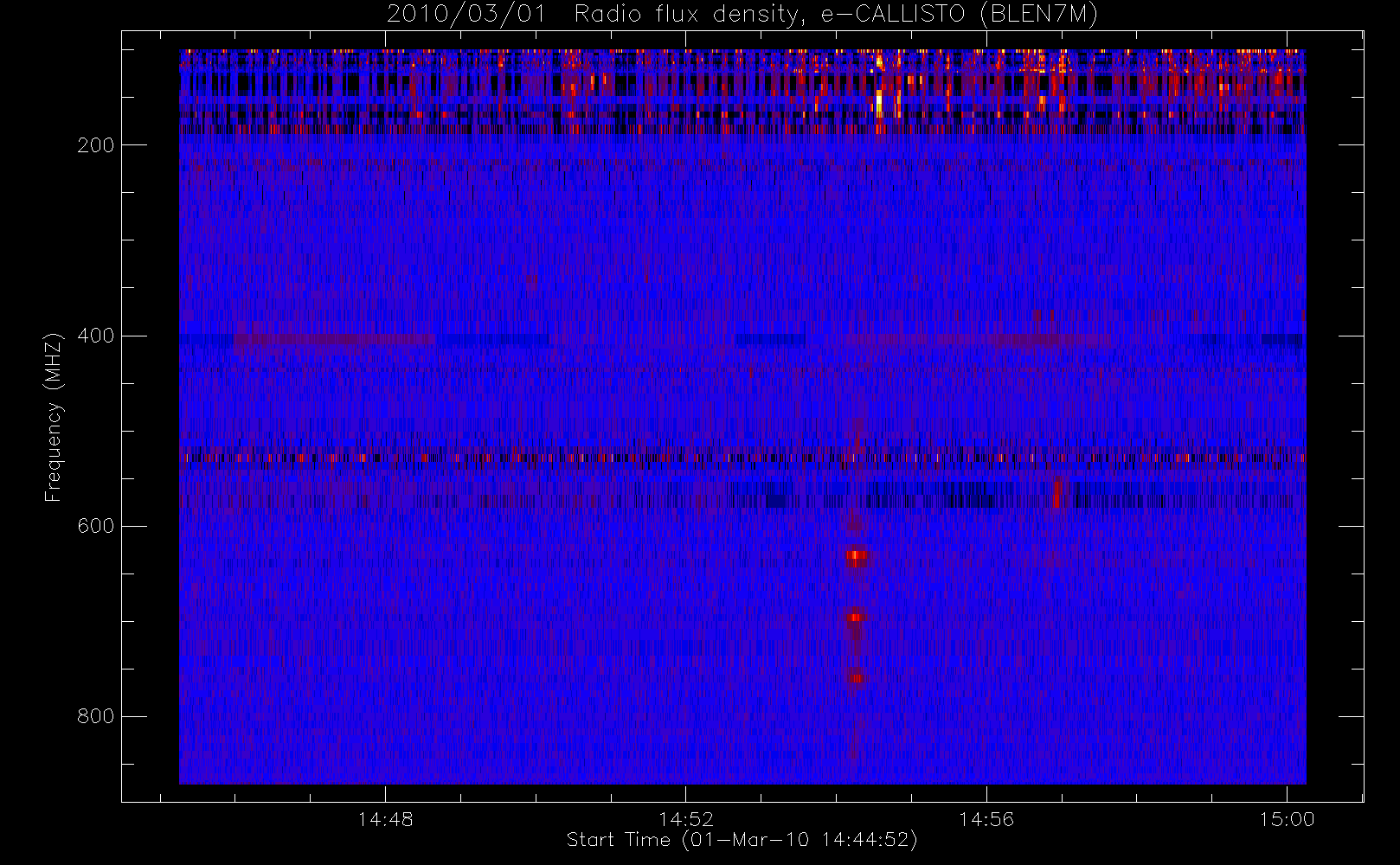Select the '600' frequency axis label
The height and width of the screenshot is (865, 1400).
95,526
